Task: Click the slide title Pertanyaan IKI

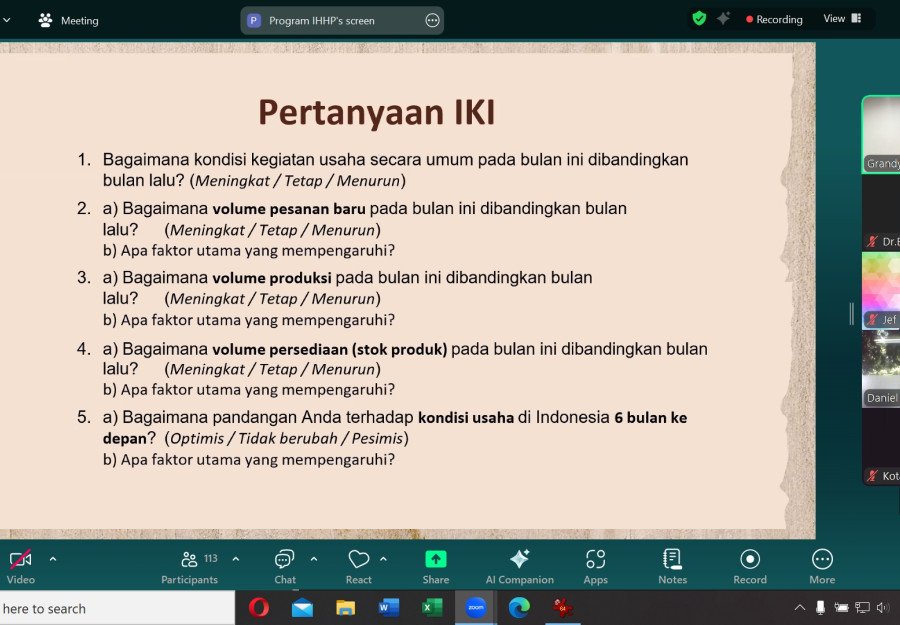Action: [377, 112]
